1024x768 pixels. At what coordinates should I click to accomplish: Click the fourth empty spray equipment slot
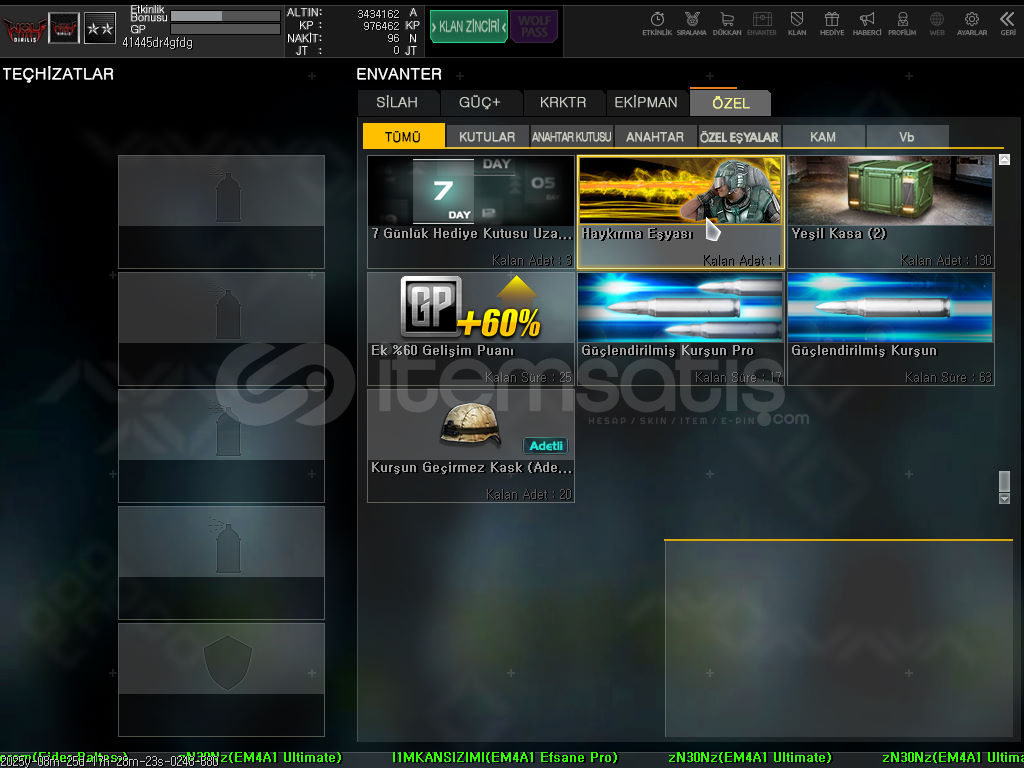point(221,562)
